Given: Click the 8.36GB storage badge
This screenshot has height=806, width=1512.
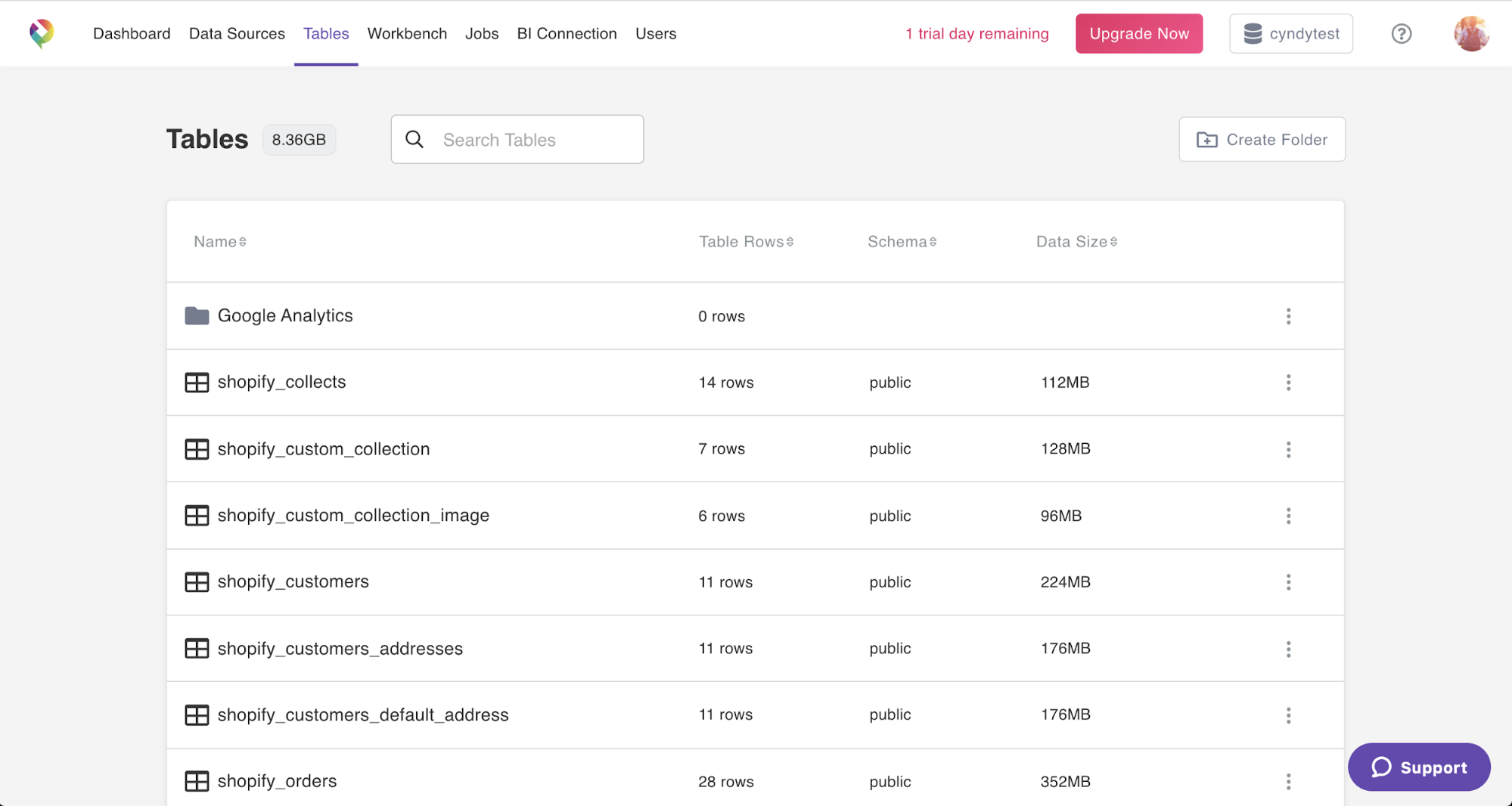Looking at the screenshot, I should (x=299, y=140).
